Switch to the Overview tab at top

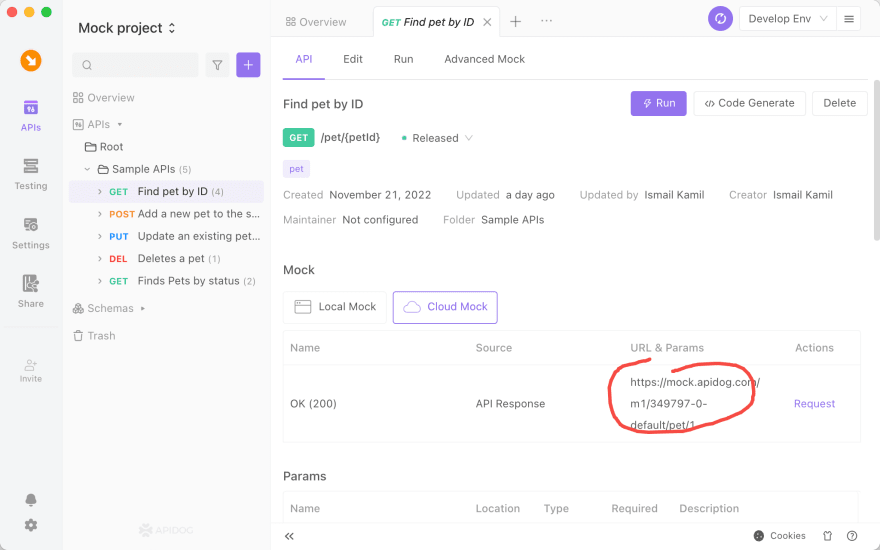click(x=316, y=22)
